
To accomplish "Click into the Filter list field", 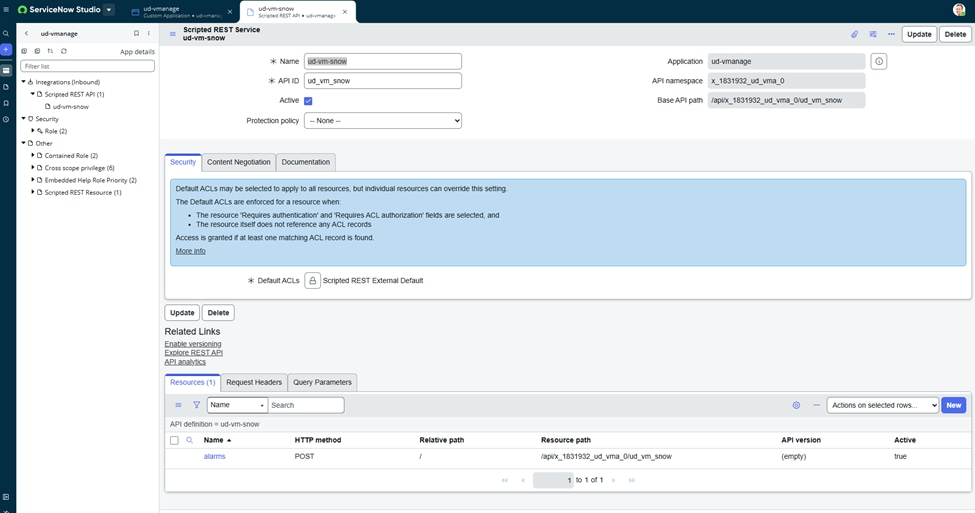I will pos(88,66).
